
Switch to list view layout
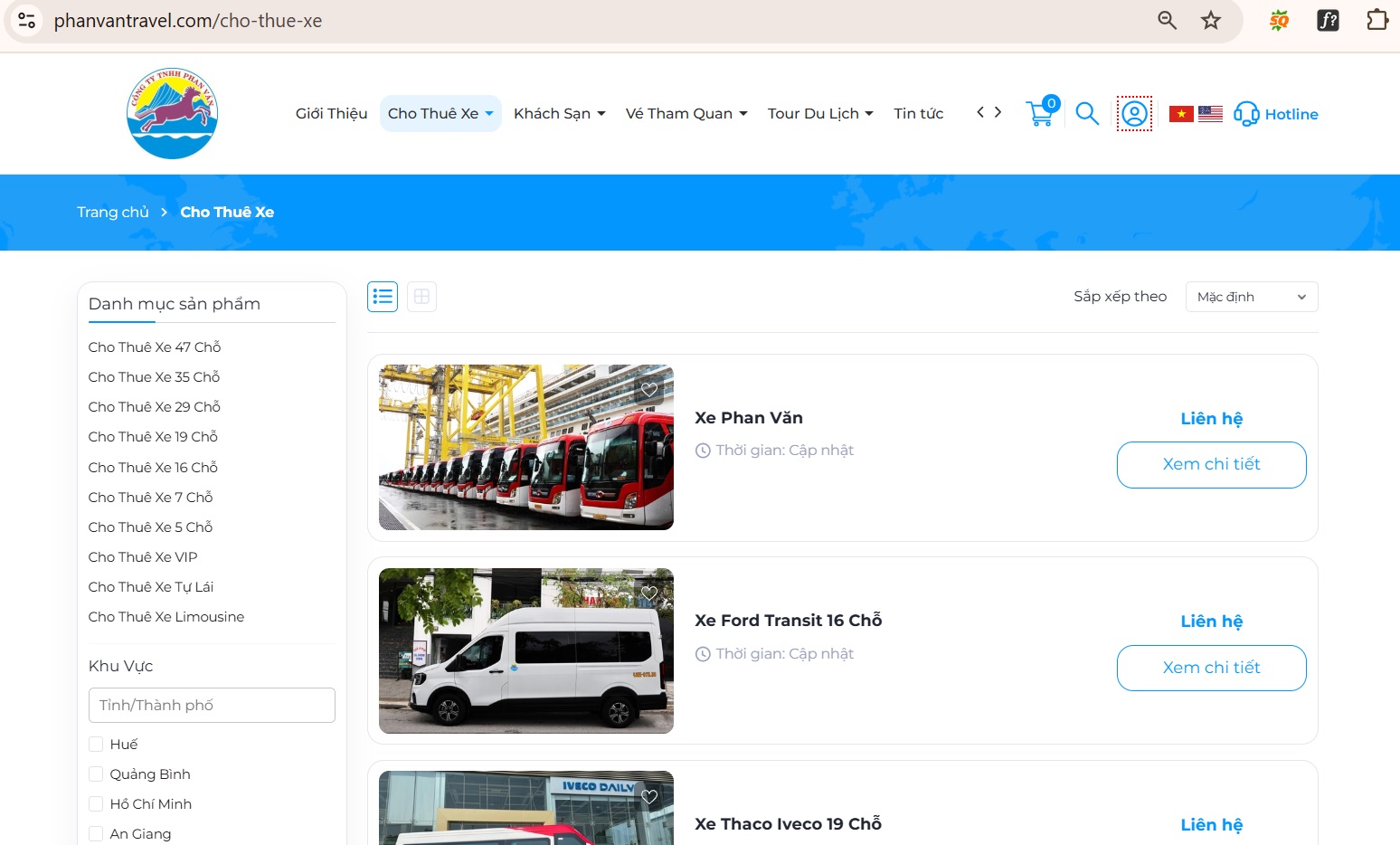point(382,296)
